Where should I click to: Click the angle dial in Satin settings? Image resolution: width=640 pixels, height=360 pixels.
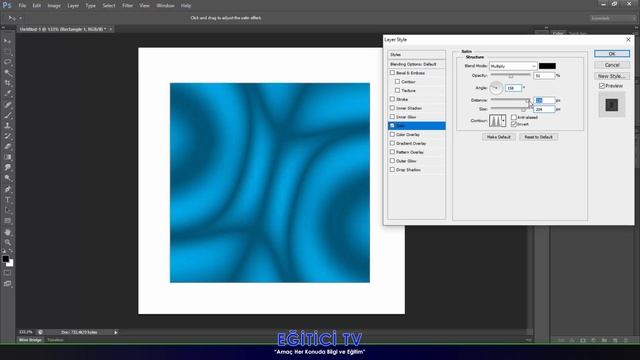coord(496,88)
